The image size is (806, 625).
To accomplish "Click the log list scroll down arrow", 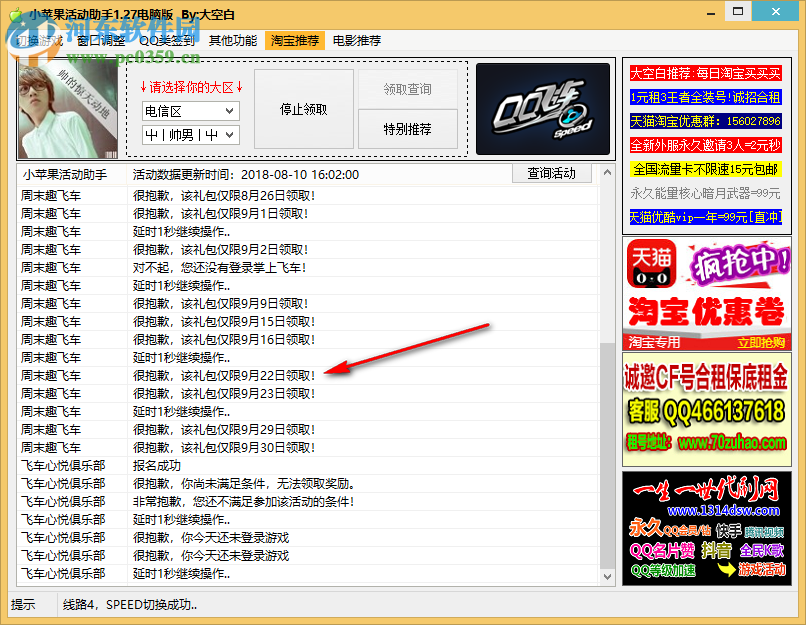I will click(607, 577).
